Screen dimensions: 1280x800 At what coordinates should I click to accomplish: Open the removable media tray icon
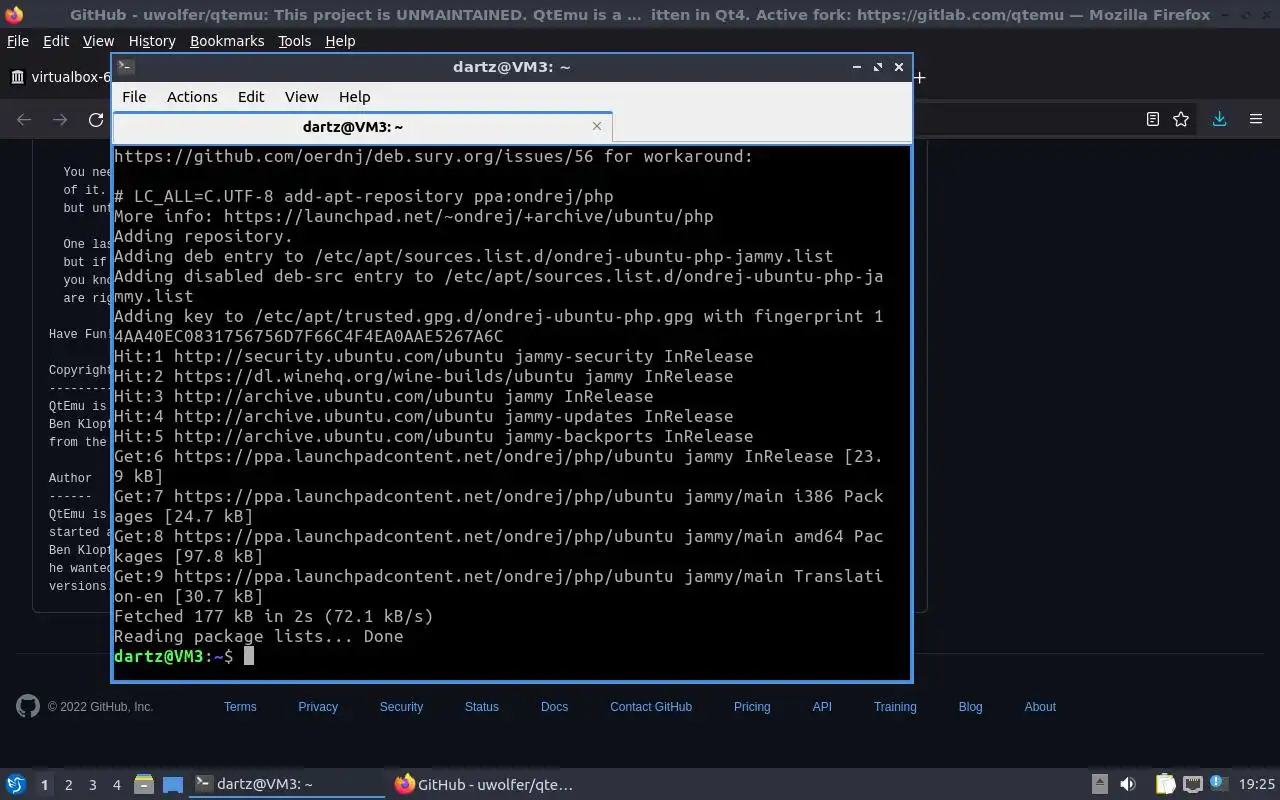[x=1099, y=785]
